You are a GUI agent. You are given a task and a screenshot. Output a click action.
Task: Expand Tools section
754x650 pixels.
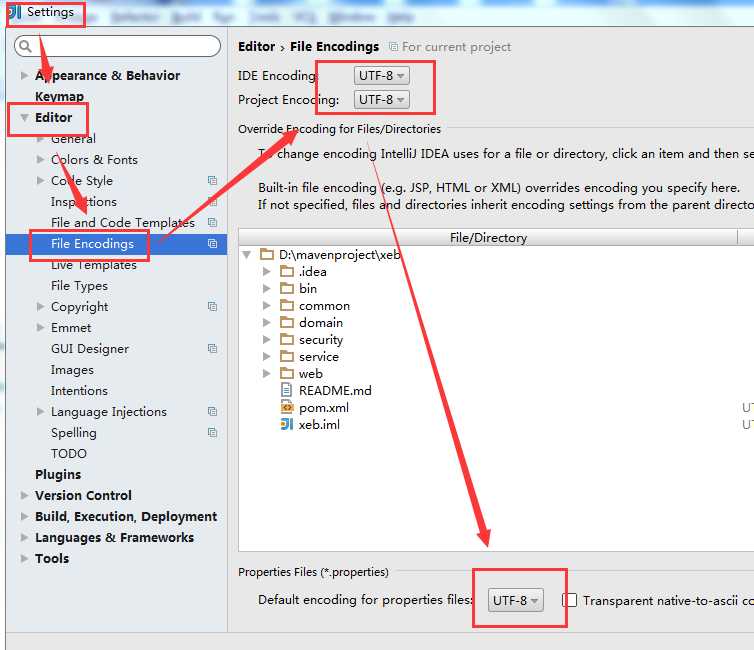click(x=24, y=558)
